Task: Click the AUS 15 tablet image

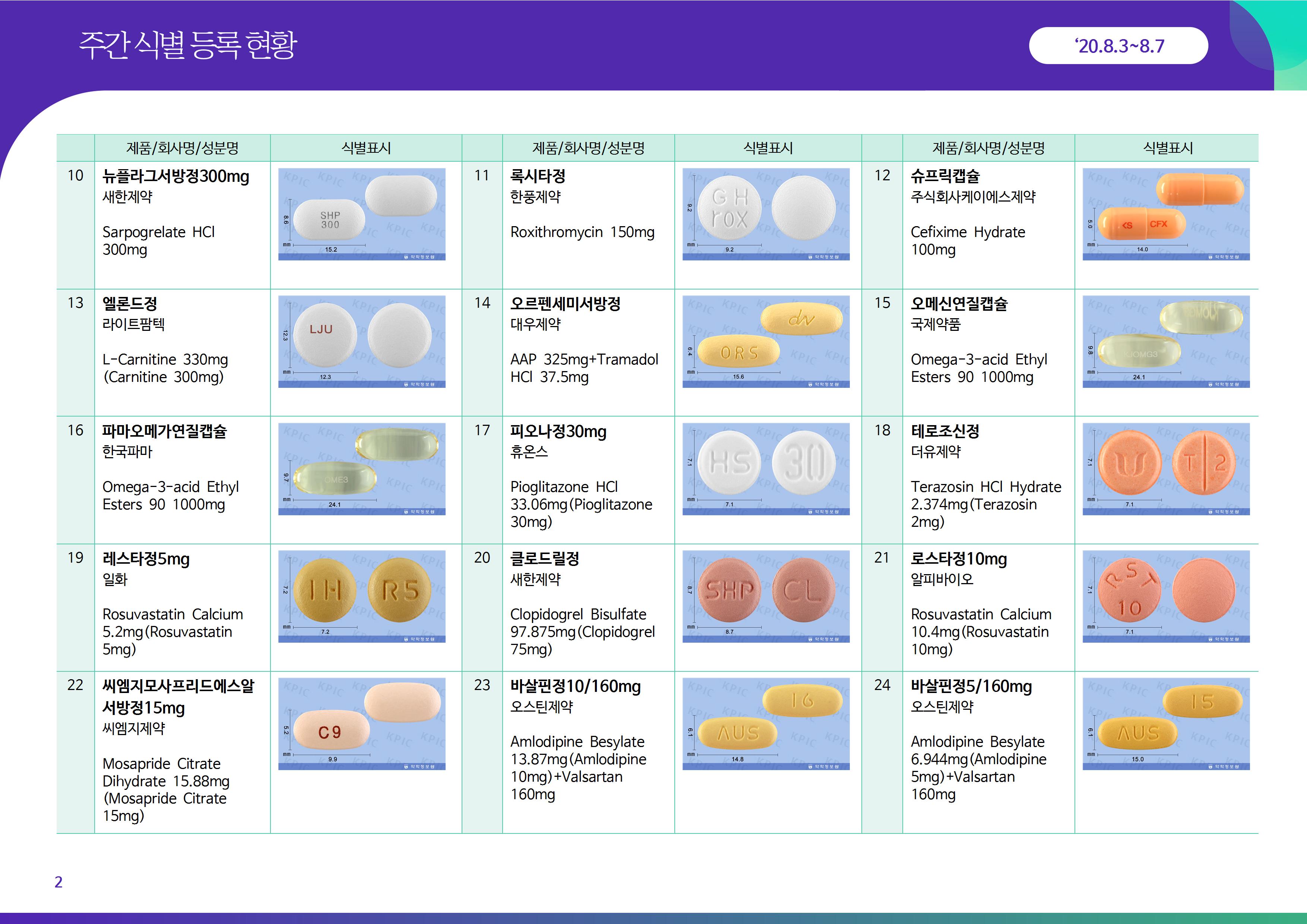Action: click(x=1166, y=724)
